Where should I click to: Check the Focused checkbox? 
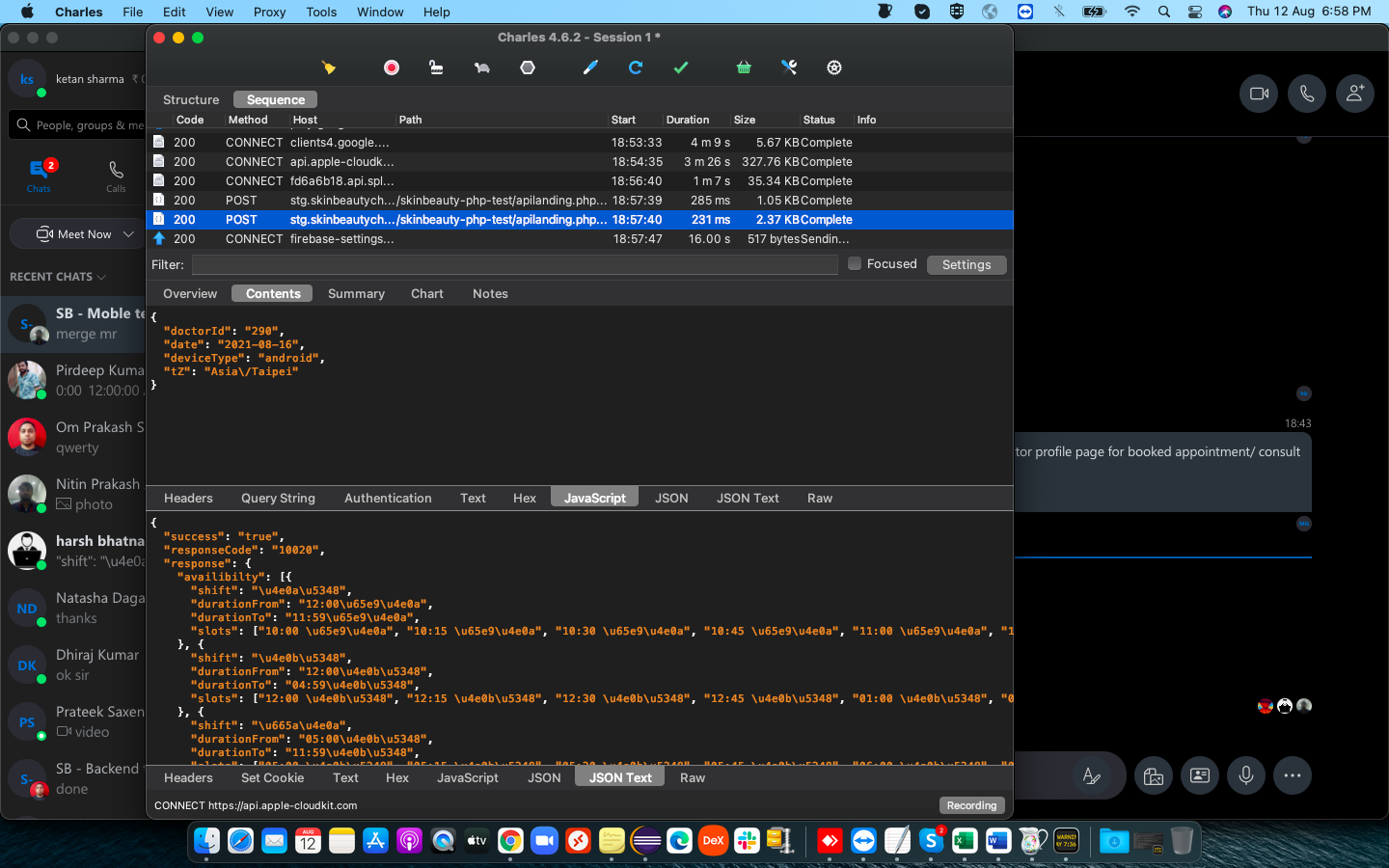855,263
